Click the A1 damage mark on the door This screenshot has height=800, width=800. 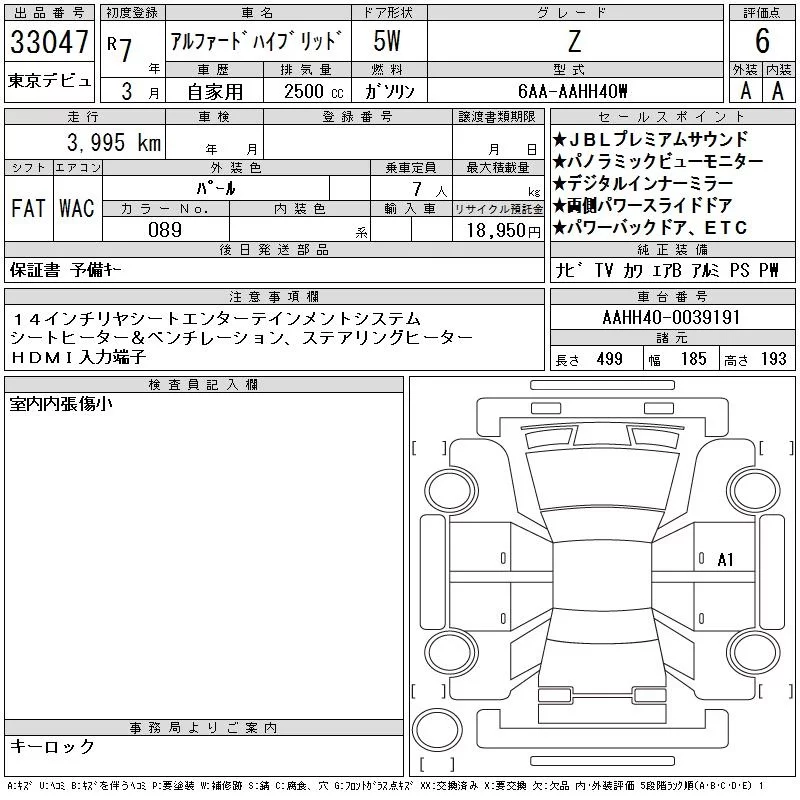coord(726,560)
